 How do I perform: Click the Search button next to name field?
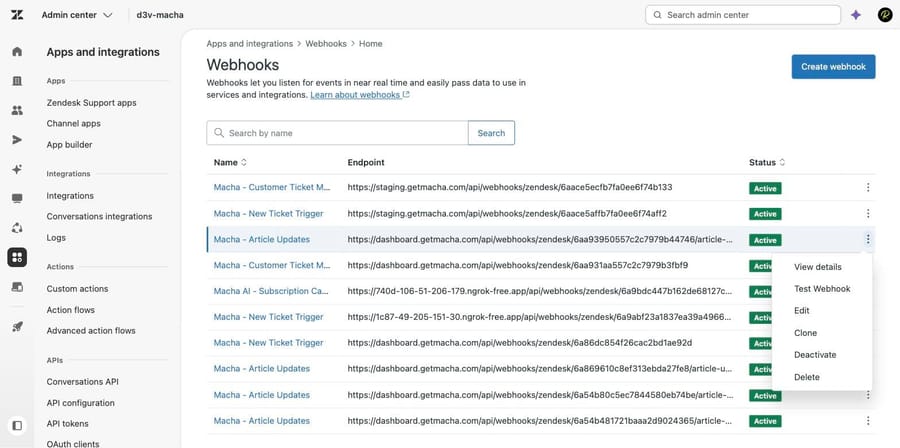[491, 133]
